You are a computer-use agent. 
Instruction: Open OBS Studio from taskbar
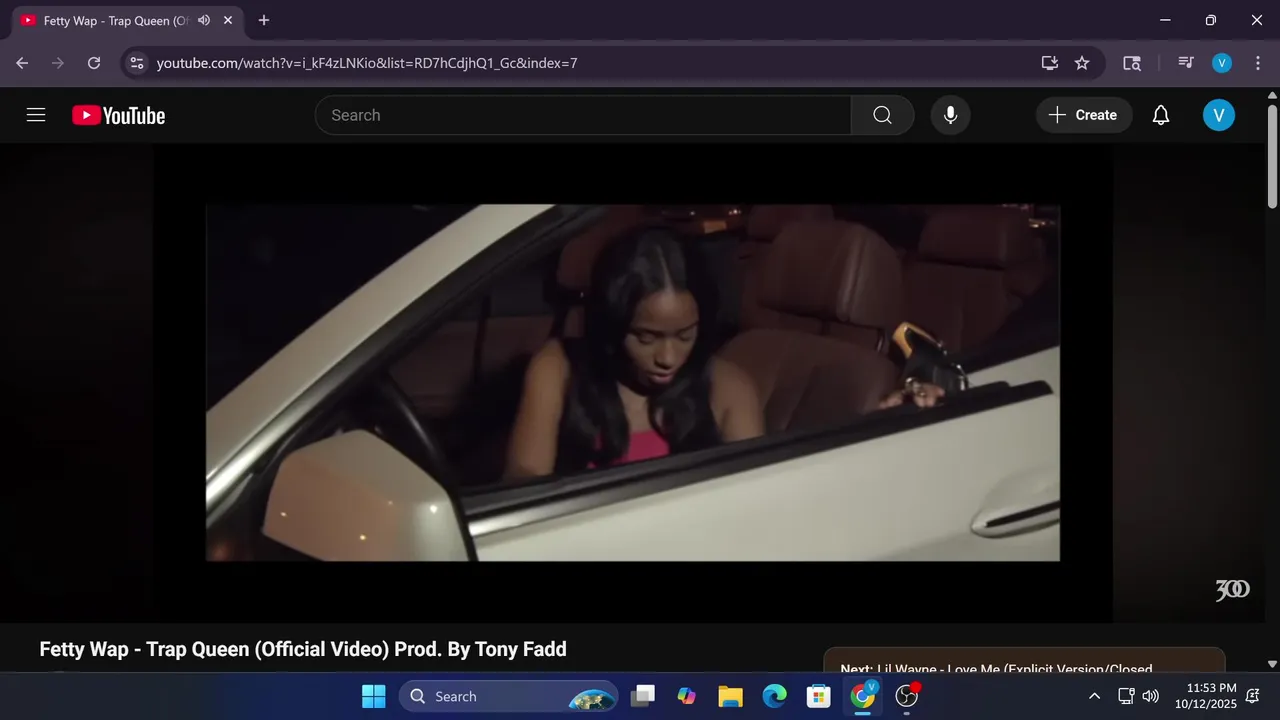click(907, 696)
